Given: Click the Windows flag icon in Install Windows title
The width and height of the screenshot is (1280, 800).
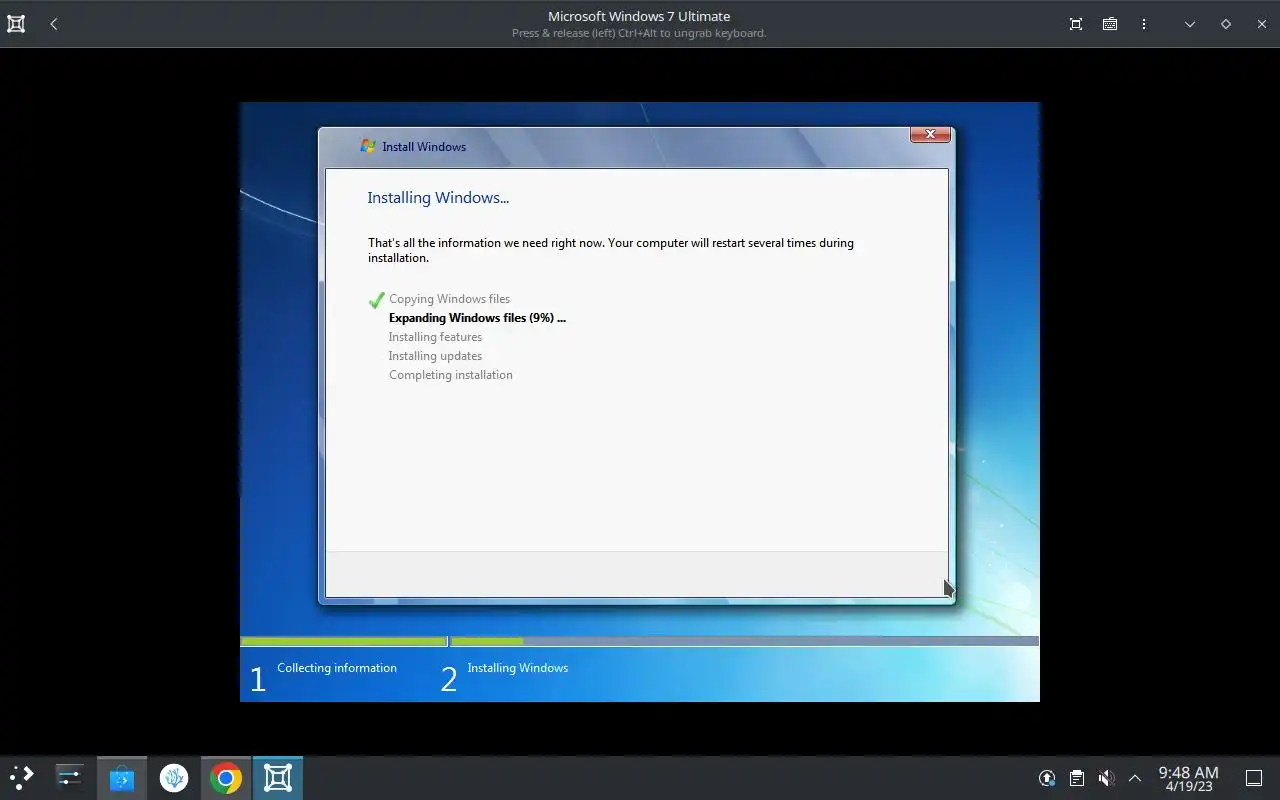Looking at the screenshot, I should point(368,146).
